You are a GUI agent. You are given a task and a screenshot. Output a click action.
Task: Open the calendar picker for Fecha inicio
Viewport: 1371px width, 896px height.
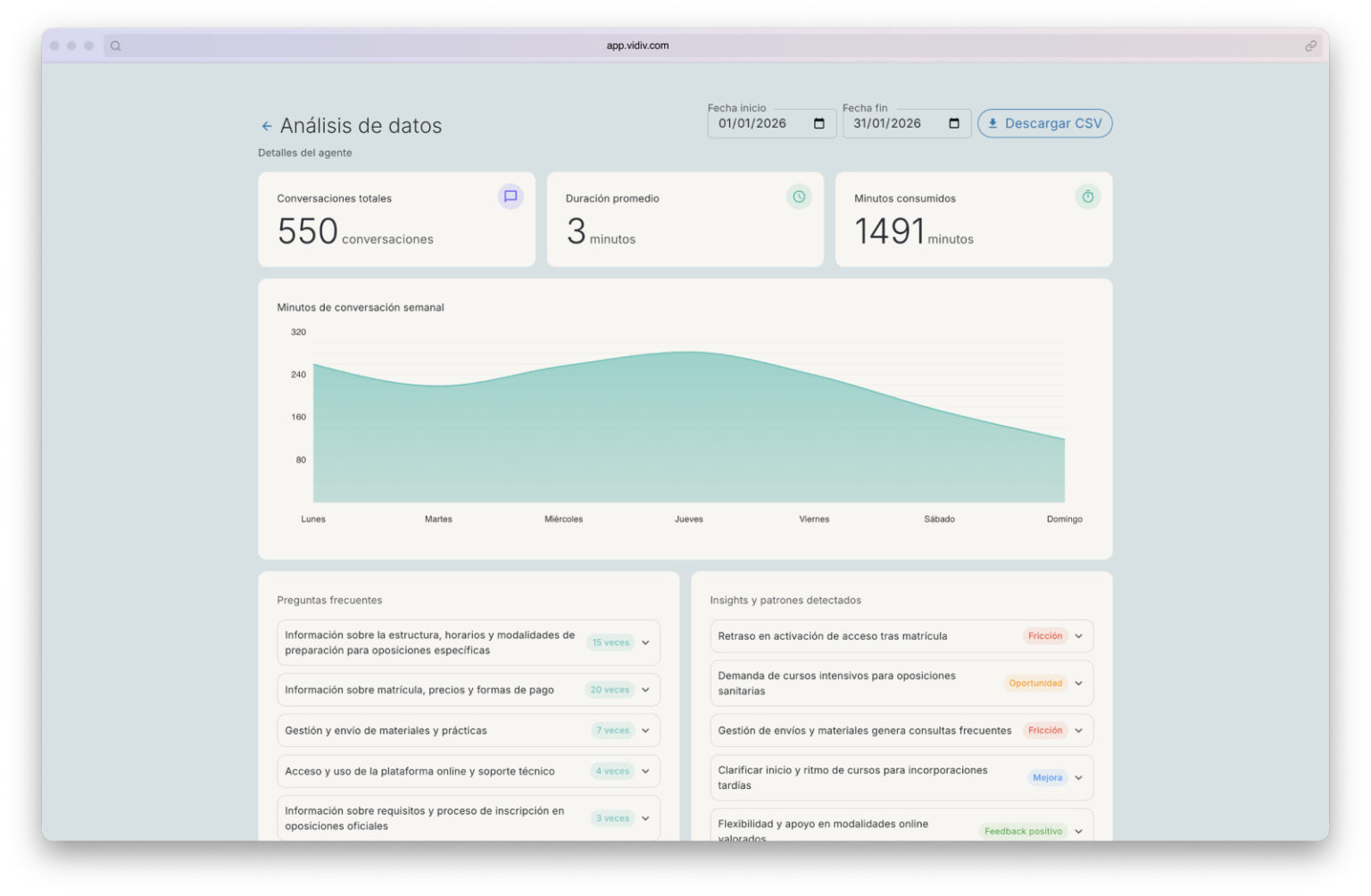point(820,123)
